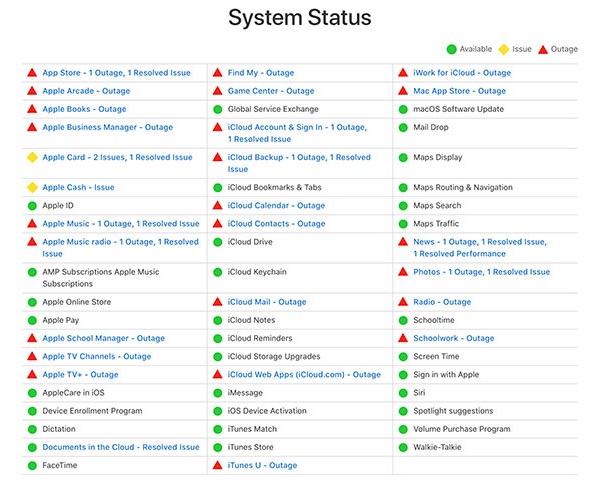Show Mac App Store outage details
Screen dimensions: 600x485
click(x=459, y=91)
